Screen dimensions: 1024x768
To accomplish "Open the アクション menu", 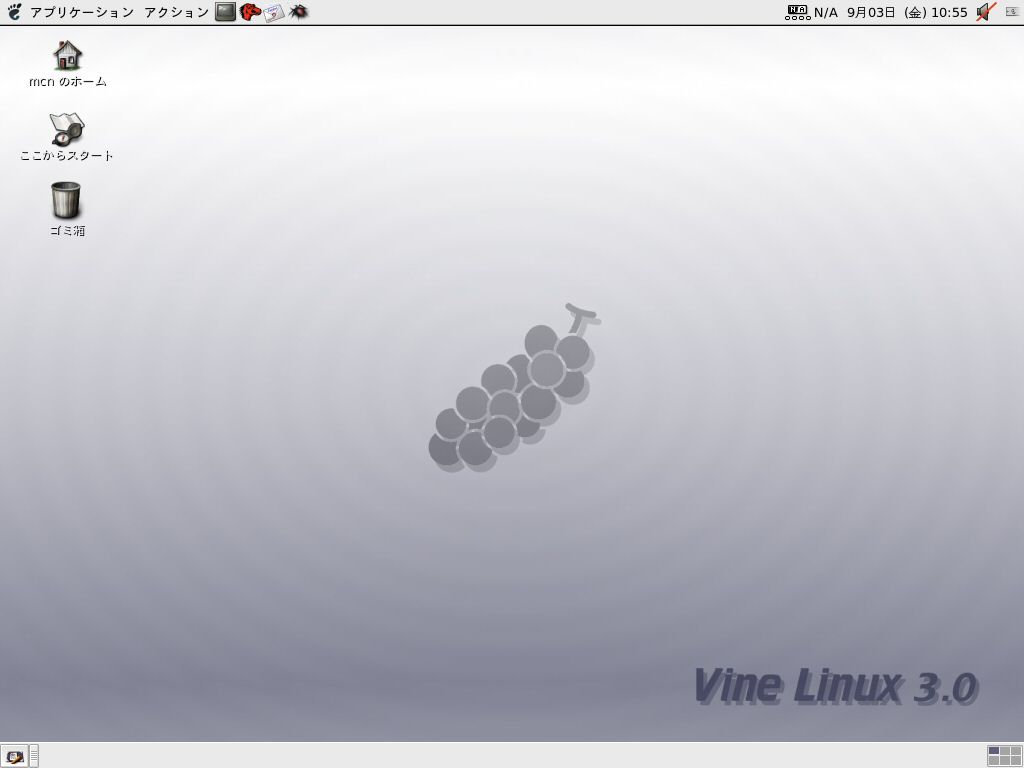I will click(176, 12).
